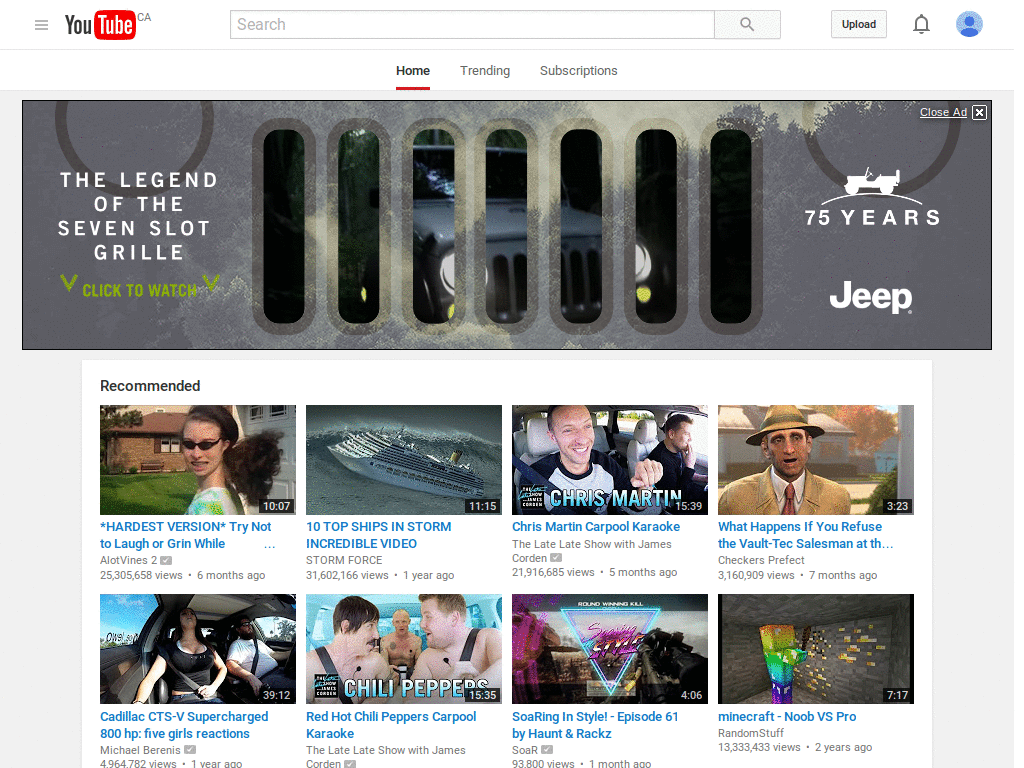The width and height of the screenshot is (1024, 768).
Task: Open Chris Martin Carpool Karaoke thumbnail
Action: click(610, 460)
